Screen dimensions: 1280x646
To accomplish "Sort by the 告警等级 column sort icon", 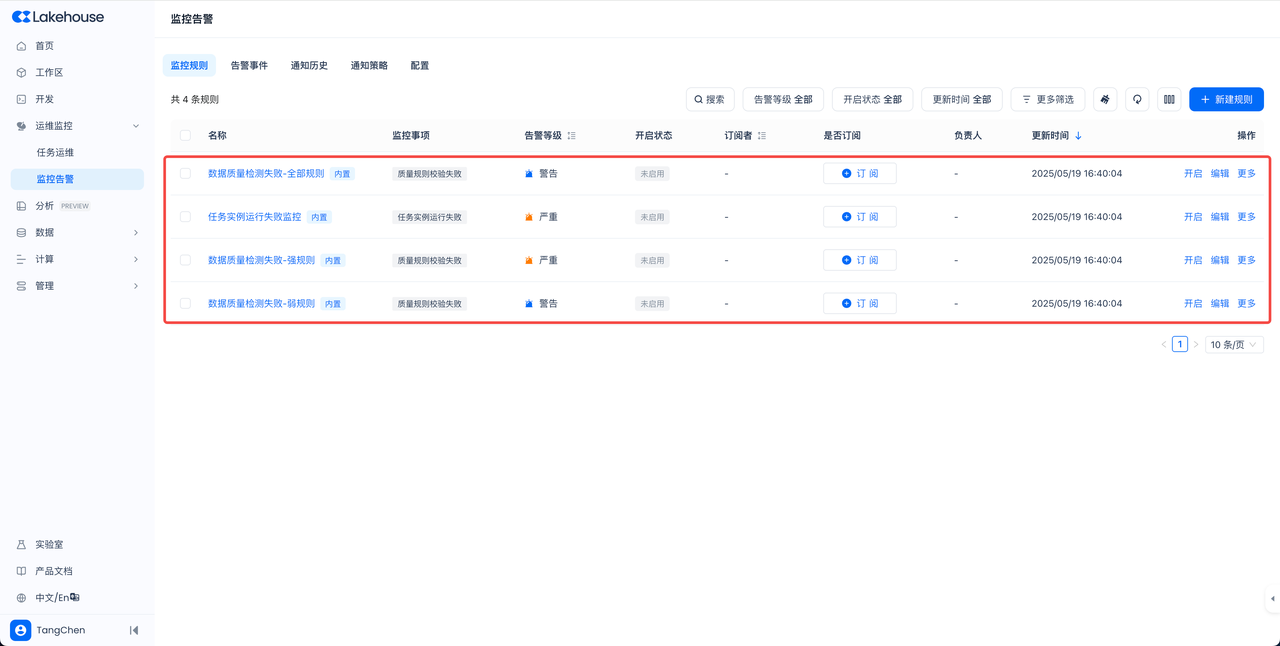I will click(x=571, y=136).
